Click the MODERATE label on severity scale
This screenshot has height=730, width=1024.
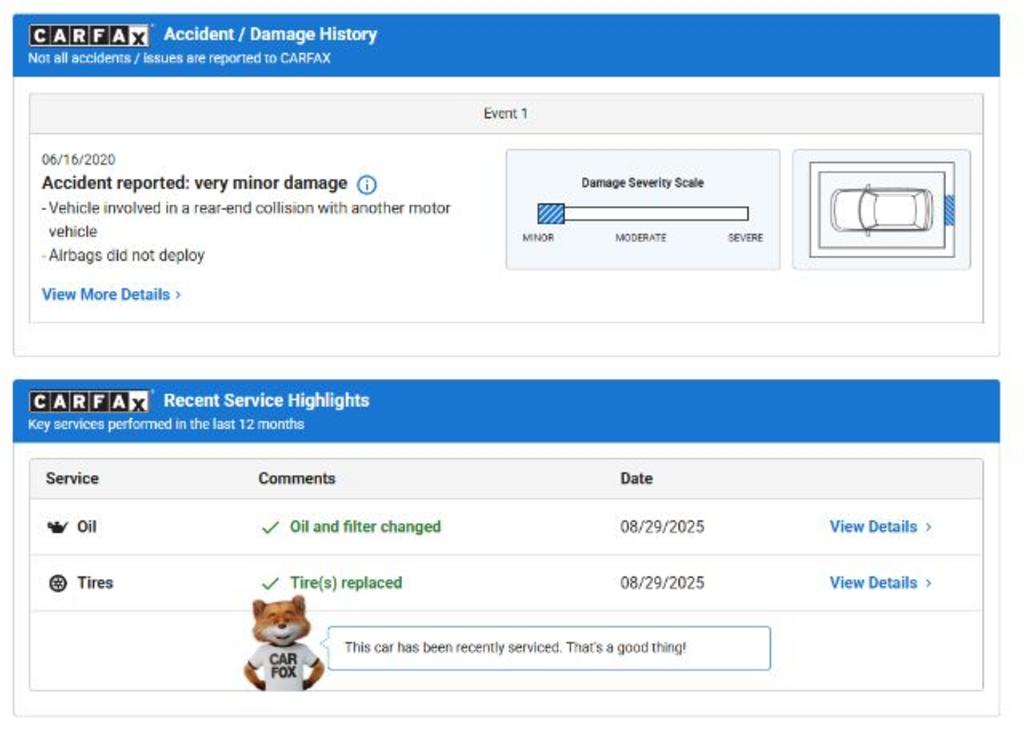pos(641,238)
